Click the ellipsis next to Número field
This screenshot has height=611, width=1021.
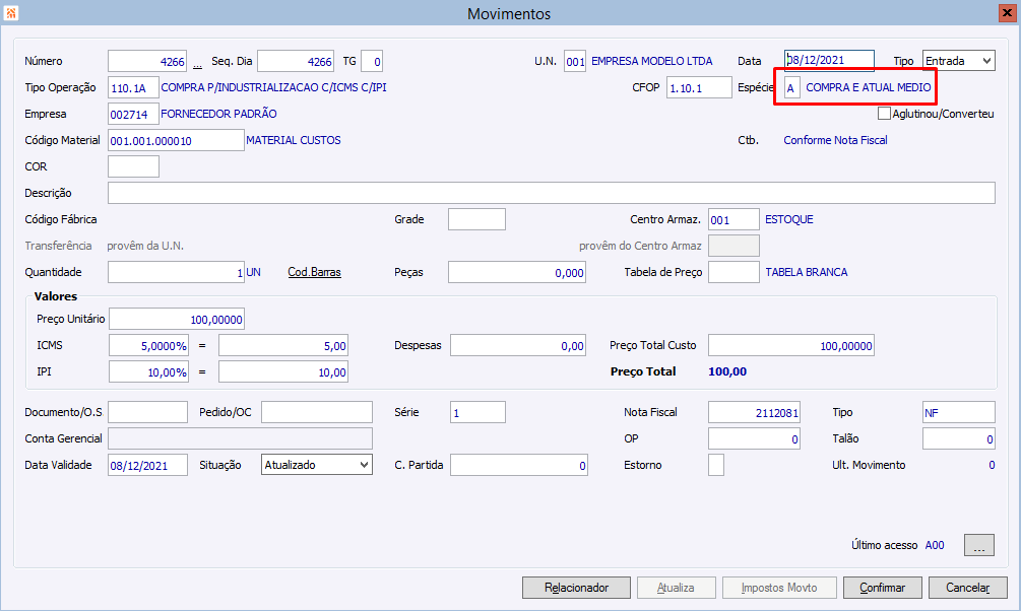pyautogui.click(x=197, y=64)
